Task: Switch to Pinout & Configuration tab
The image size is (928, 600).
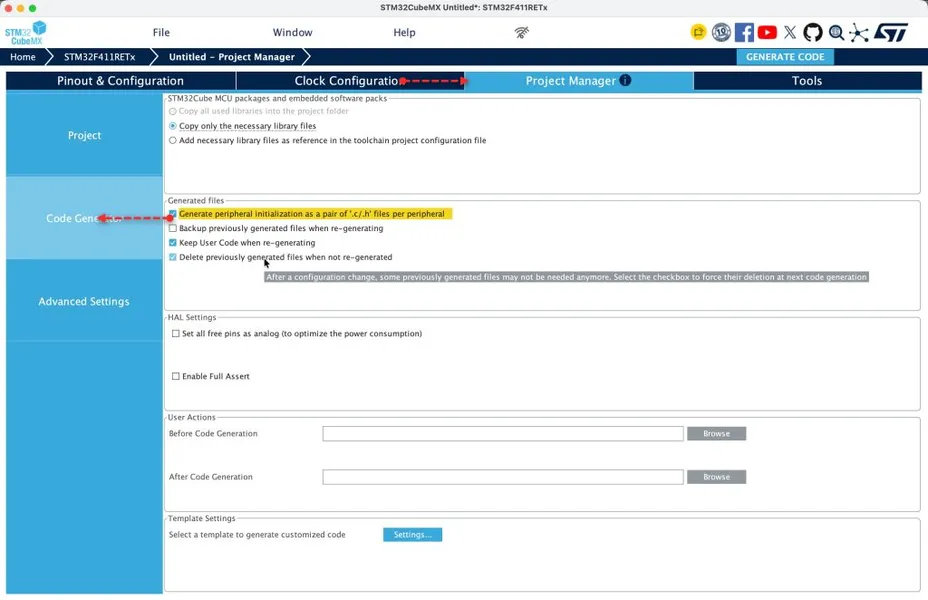Action: (x=121, y=81)
